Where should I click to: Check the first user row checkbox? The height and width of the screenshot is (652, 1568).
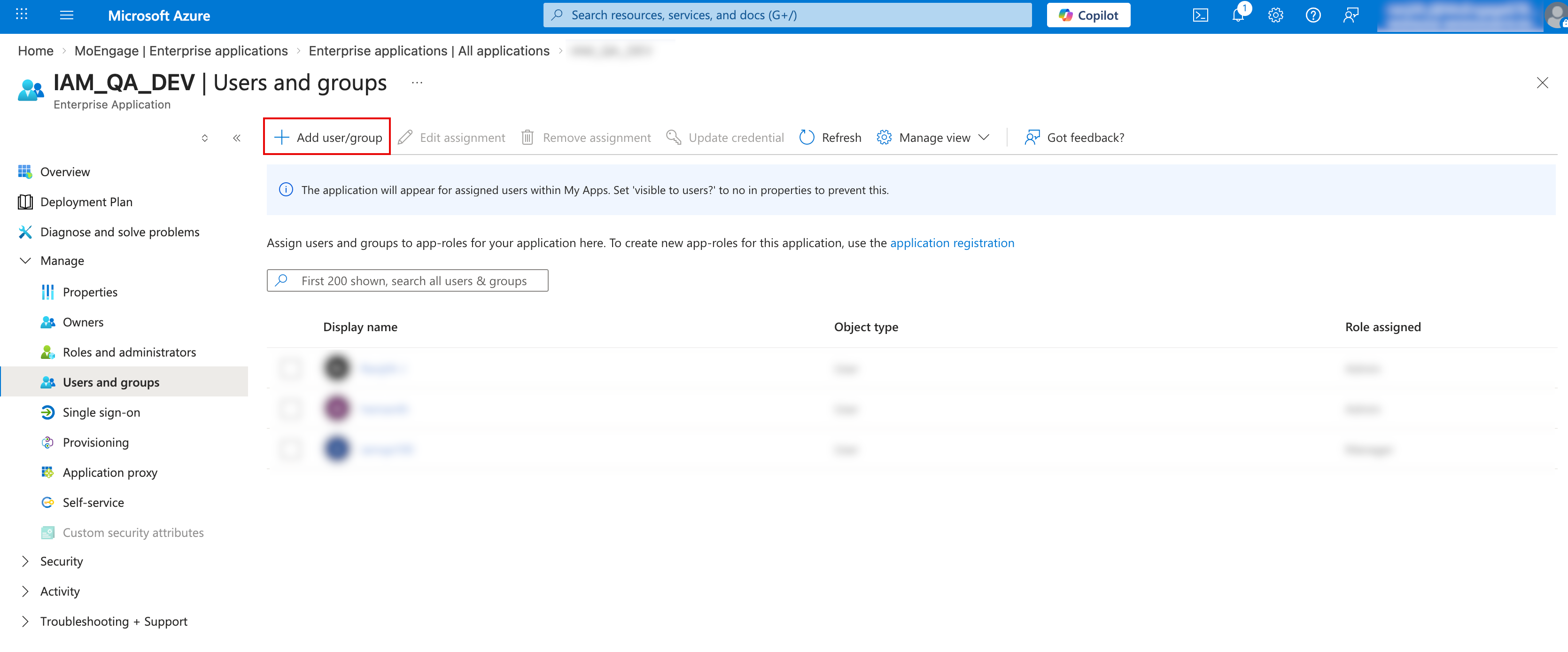pyautogui.click(x=290, y=368)
